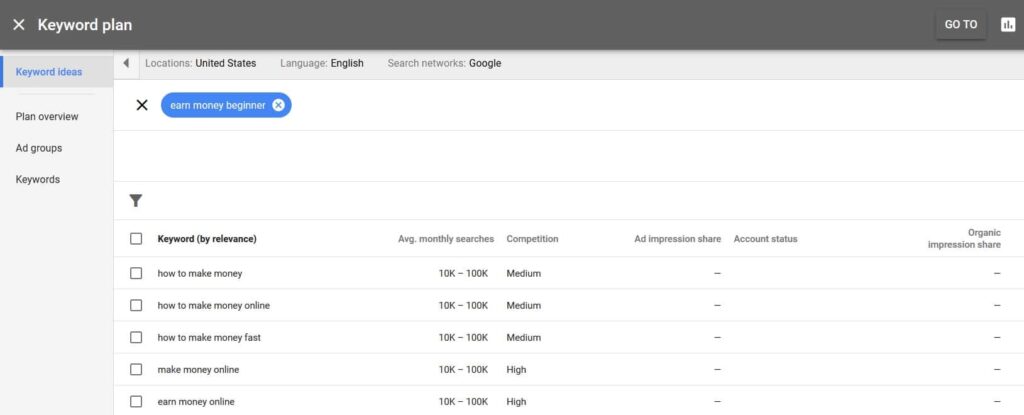Screen dimensions: 1024x415
Task: Switch to Ad groups section
Action: (x=39, y=148)
